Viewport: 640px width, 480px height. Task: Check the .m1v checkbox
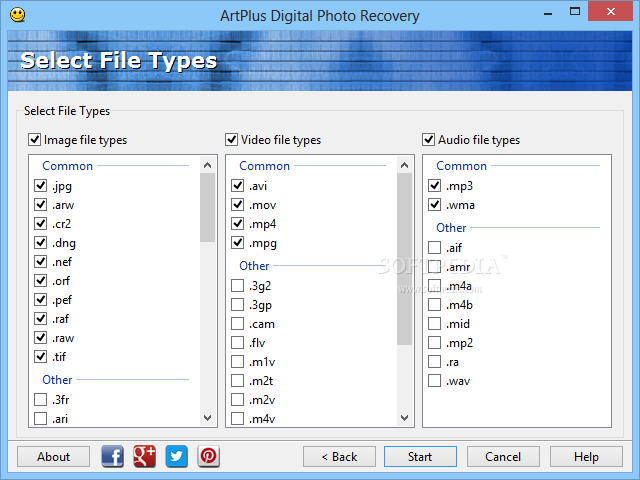pos(238,362)
